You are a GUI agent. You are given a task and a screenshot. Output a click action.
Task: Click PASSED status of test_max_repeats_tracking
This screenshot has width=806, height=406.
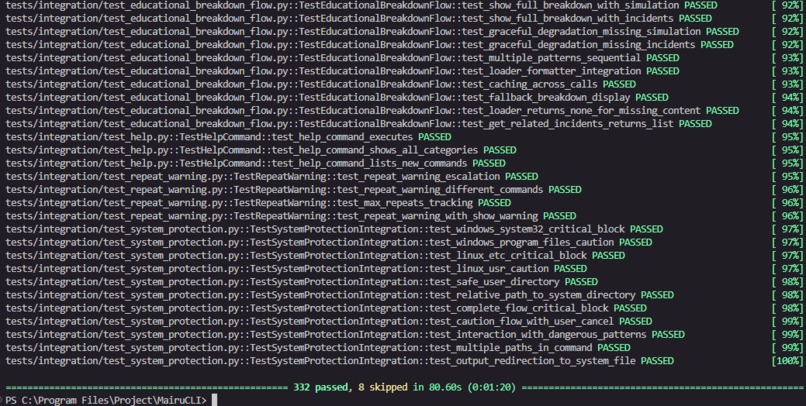tap(494, 202)
